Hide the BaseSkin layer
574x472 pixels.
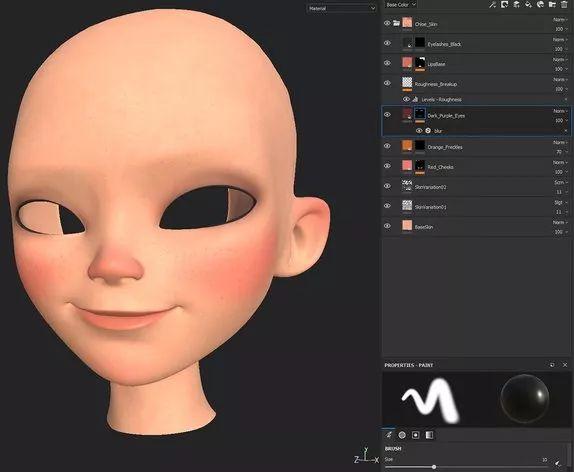click(387, 226)
